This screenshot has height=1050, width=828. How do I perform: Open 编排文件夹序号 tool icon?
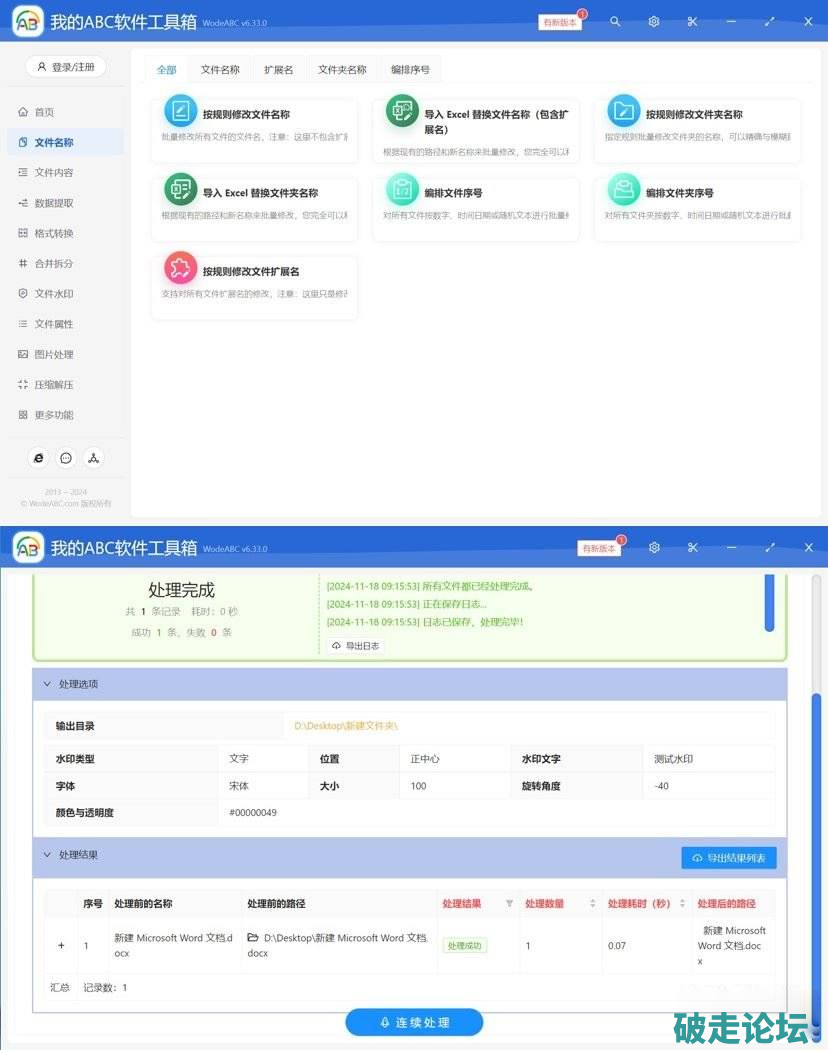pos(624,189)
